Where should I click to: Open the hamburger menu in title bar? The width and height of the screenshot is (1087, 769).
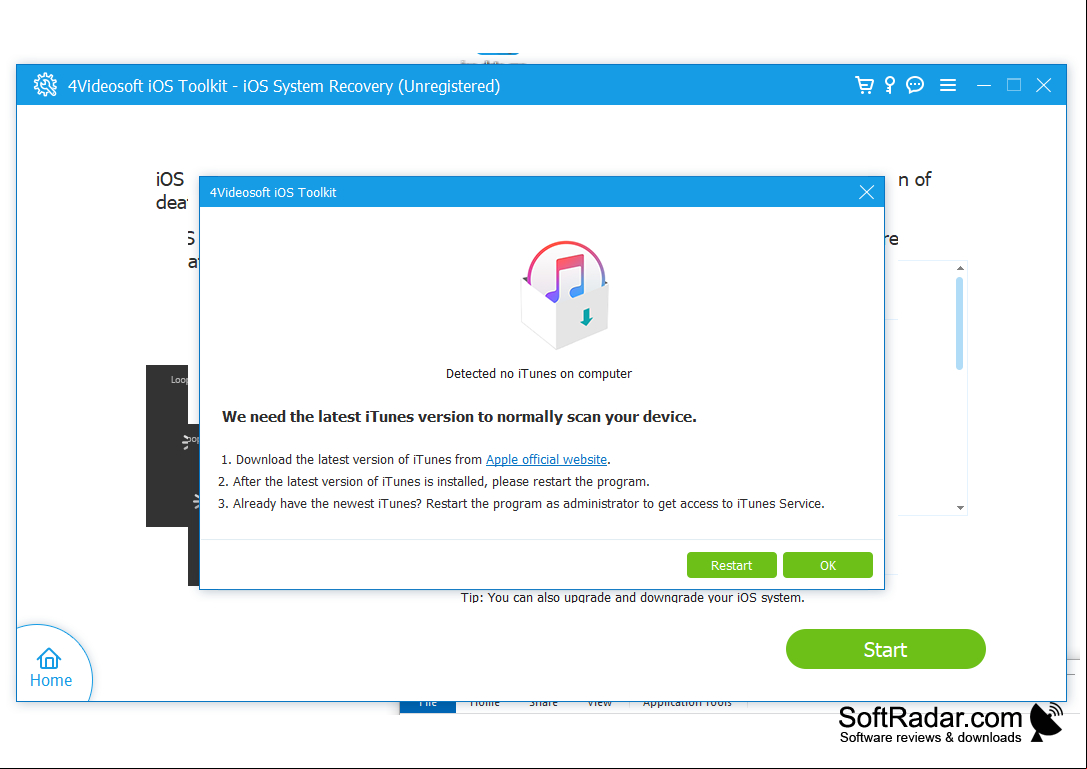948,85
